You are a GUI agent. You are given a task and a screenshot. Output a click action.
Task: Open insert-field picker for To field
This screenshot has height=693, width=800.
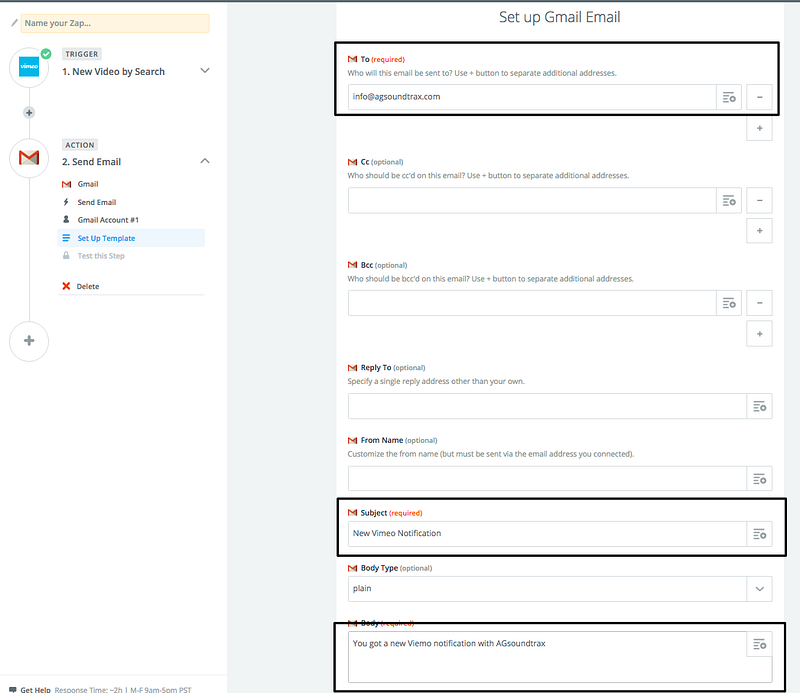click(x=729, y=97)
